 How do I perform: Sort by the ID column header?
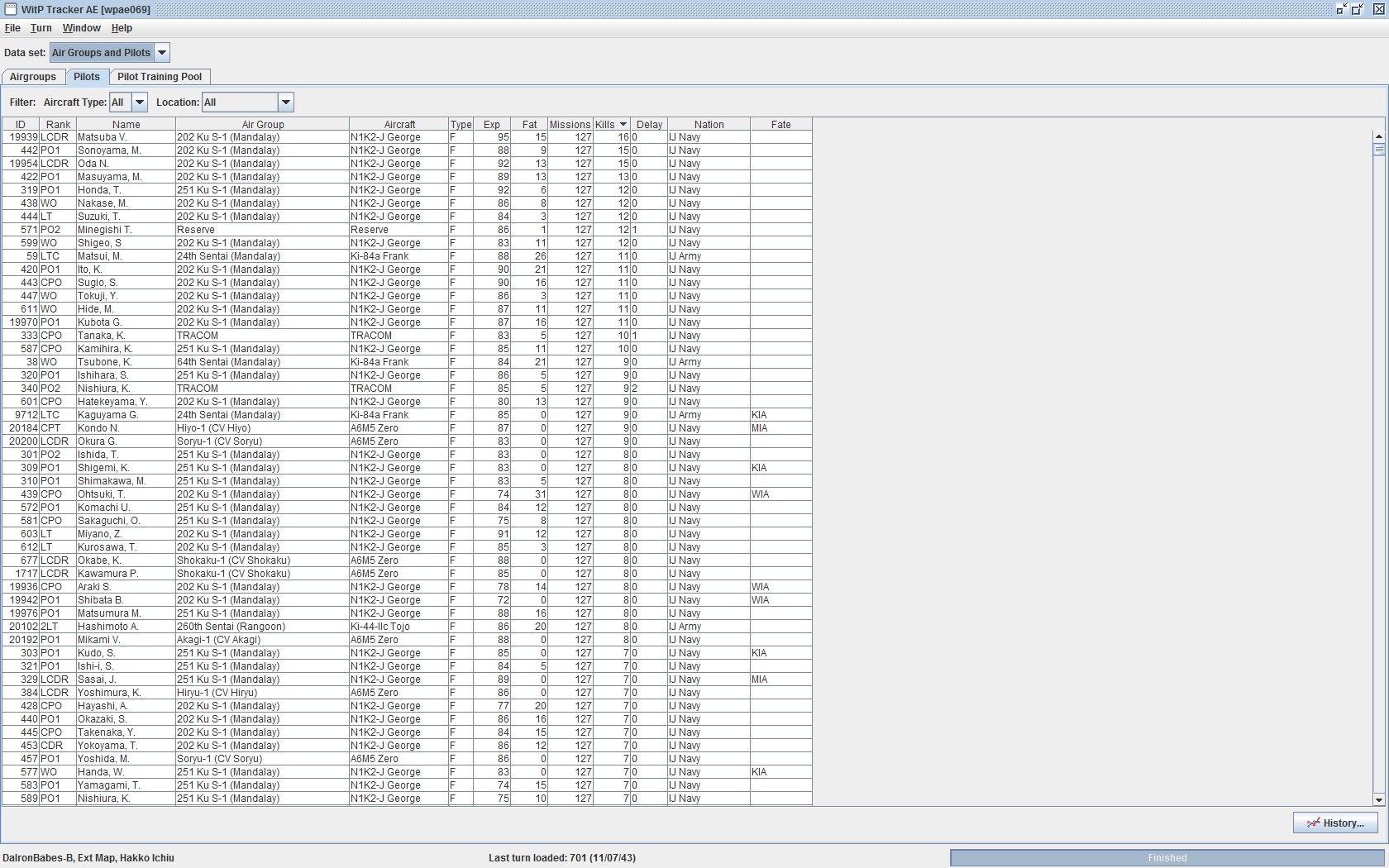pos(21,125)
